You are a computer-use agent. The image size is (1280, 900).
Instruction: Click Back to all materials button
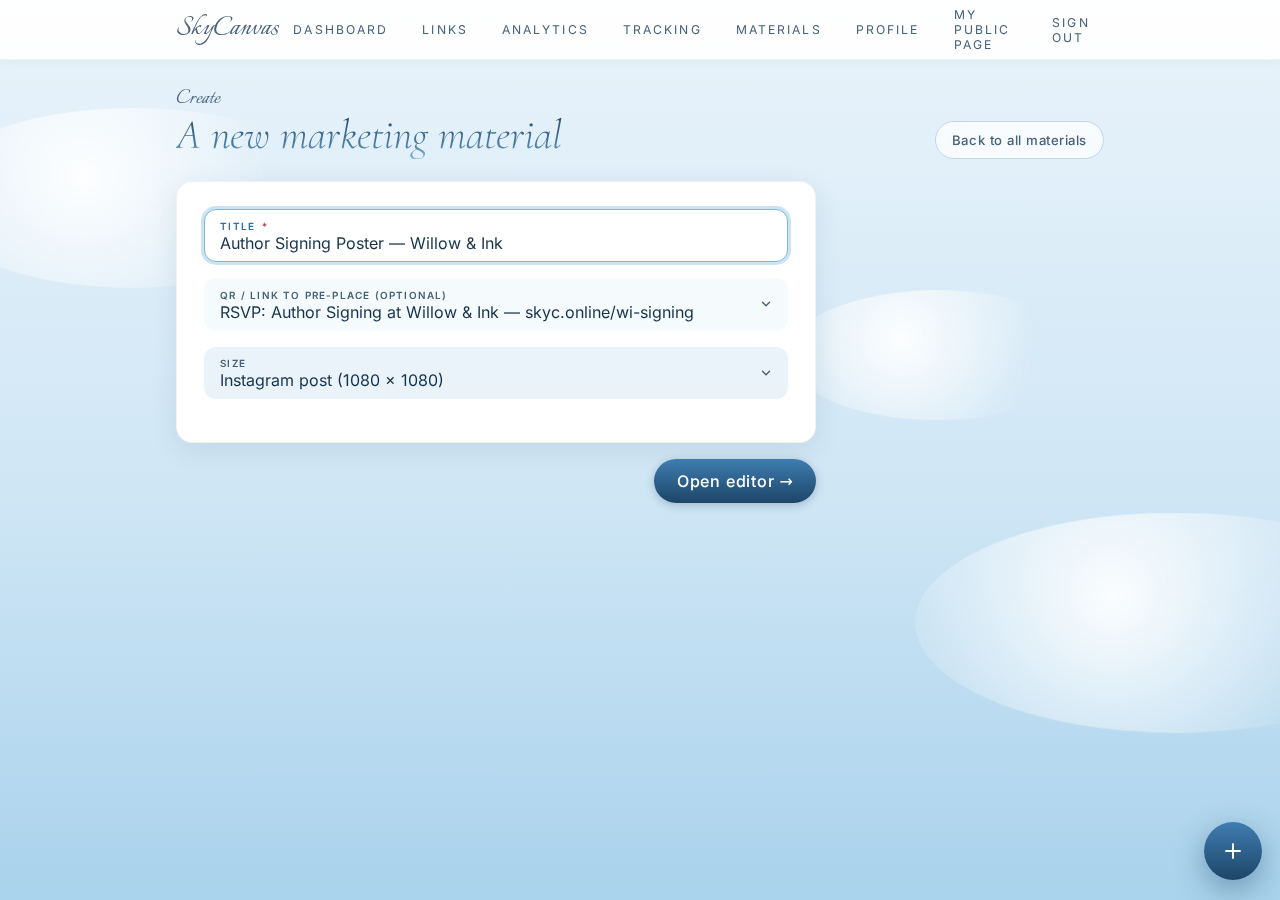click(x=1019, y=140)
